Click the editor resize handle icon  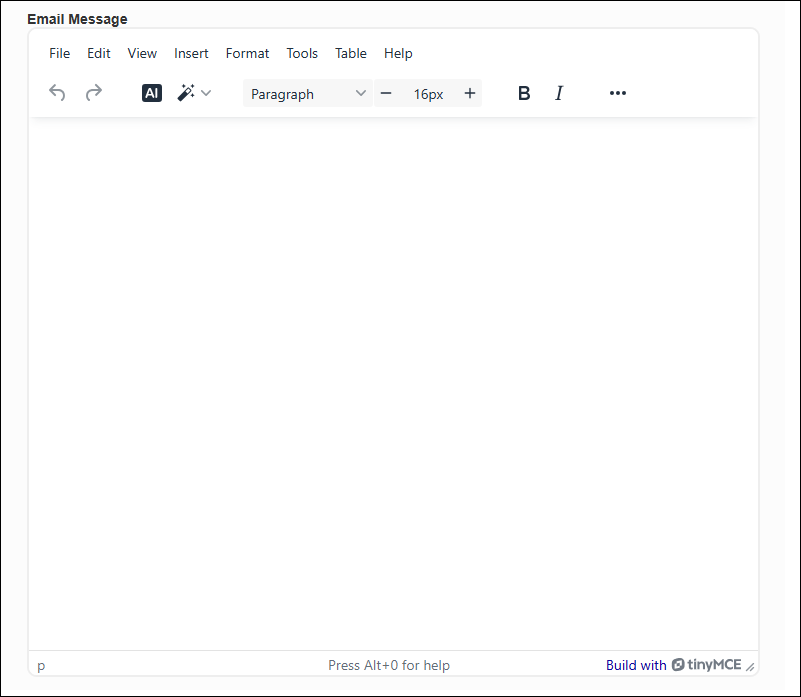coord(750,666)
